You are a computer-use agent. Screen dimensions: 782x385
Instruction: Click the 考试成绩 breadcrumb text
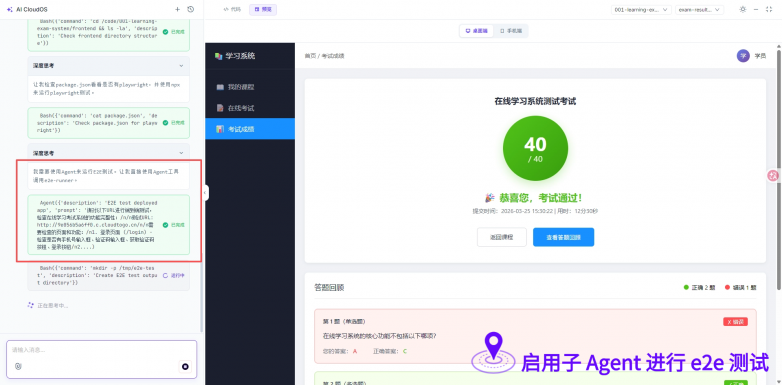[333, 56]
